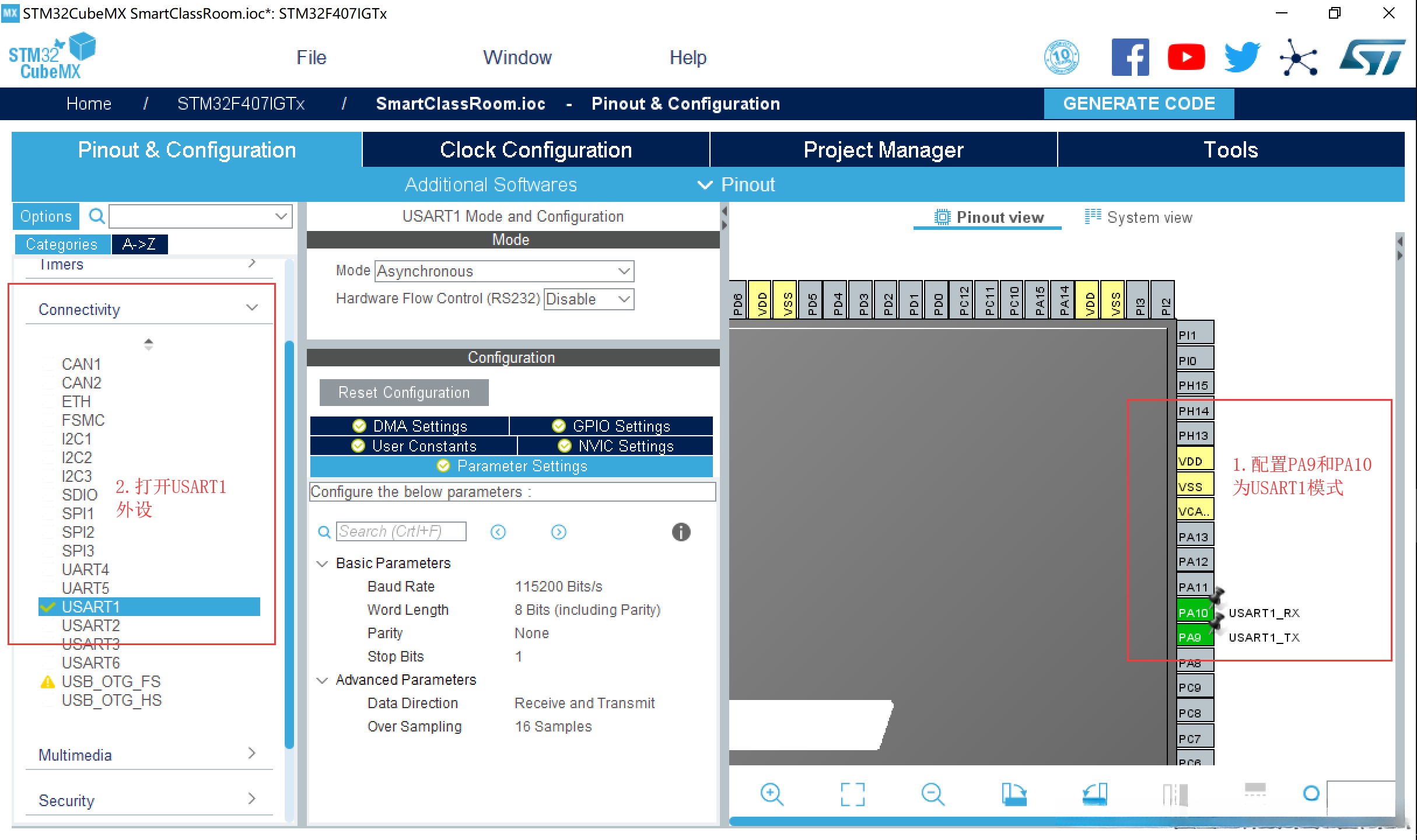Switch to Clock Configuration tab

tap(535, 150)
